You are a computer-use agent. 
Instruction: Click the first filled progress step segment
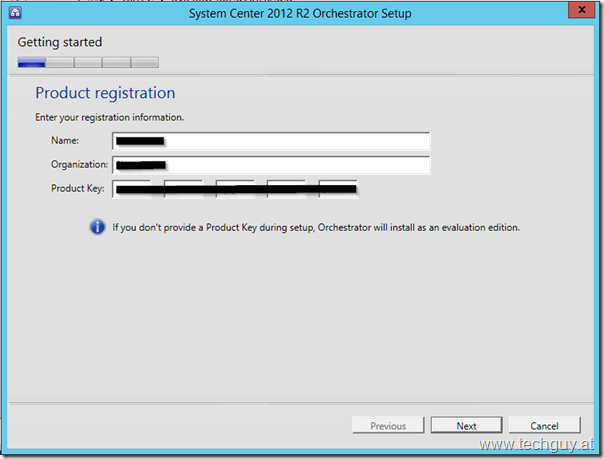pos(31,62)
